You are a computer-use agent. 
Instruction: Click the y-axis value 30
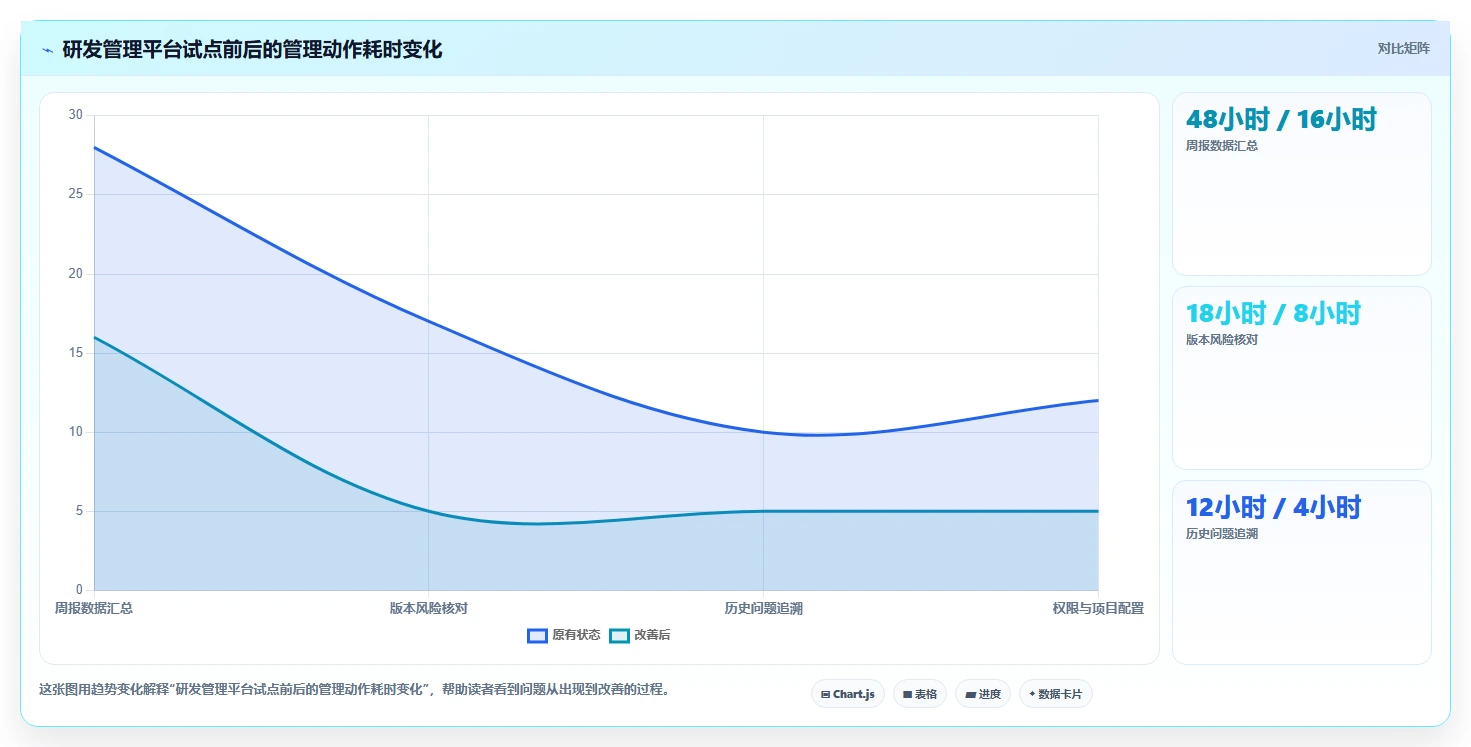(x=76, y=115)
